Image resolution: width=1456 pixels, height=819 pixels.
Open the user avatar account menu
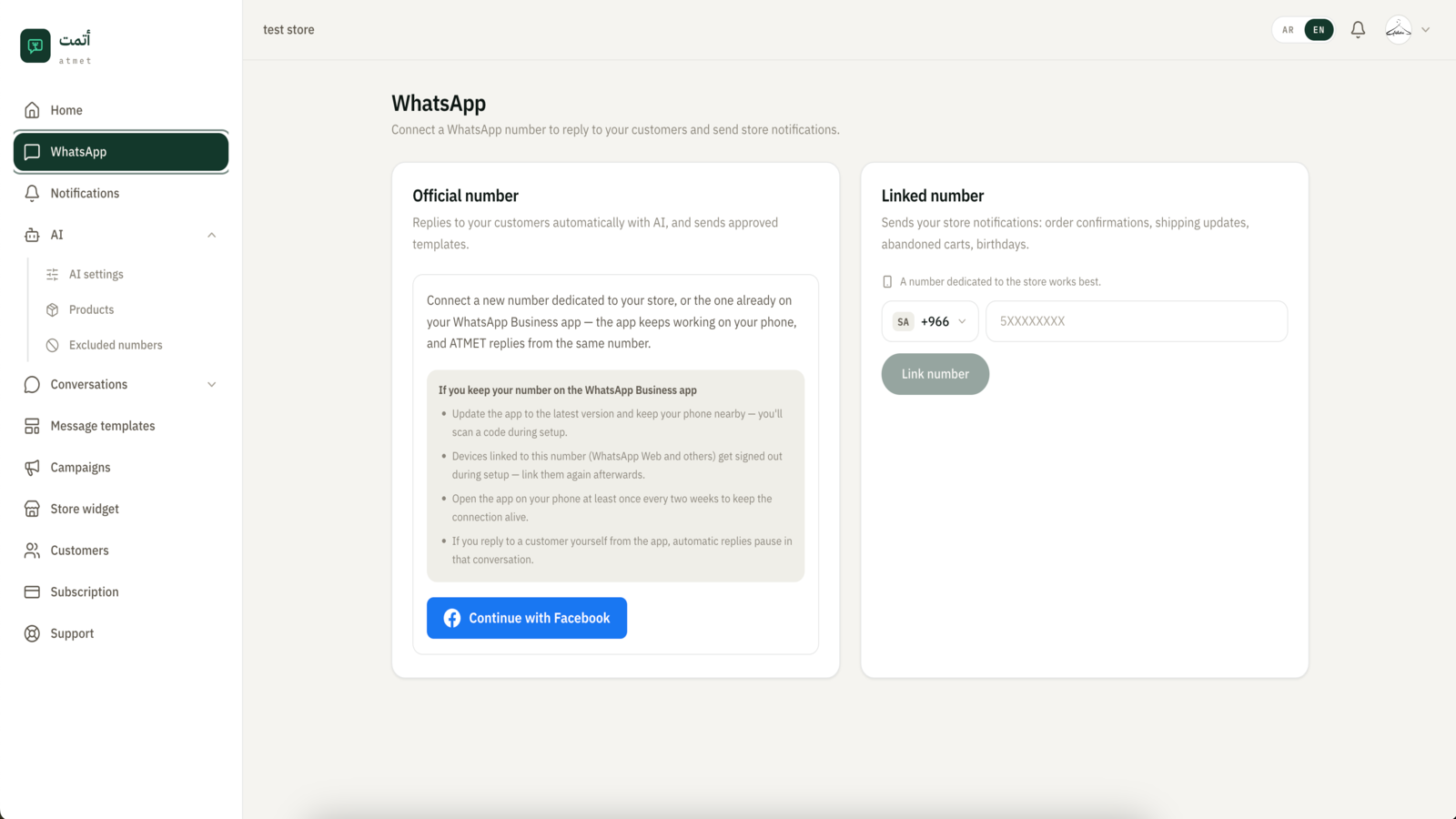1407,30
